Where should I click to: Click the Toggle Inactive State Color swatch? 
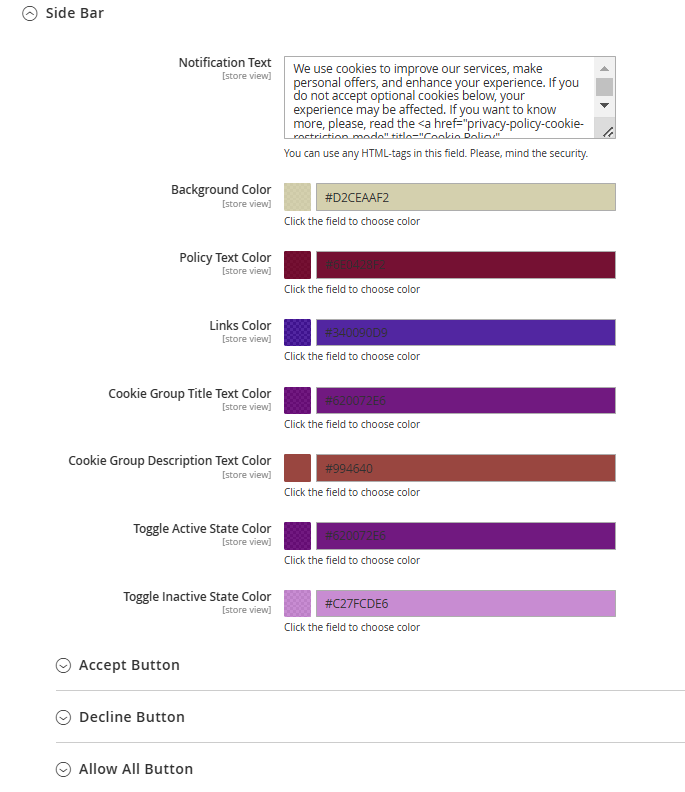coord(298,604)
